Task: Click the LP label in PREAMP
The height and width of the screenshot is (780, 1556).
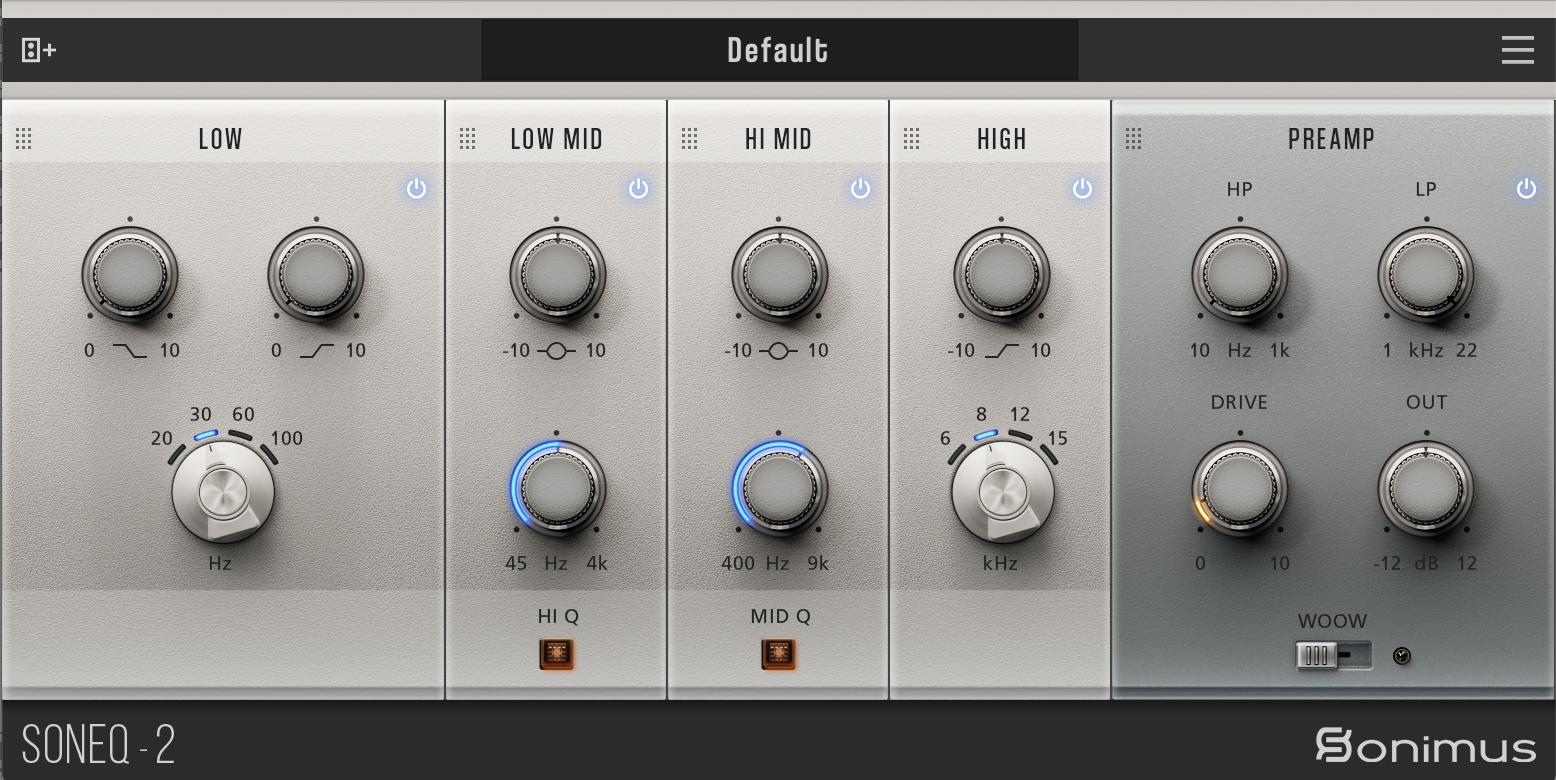Action: (x=1426, y=189)
